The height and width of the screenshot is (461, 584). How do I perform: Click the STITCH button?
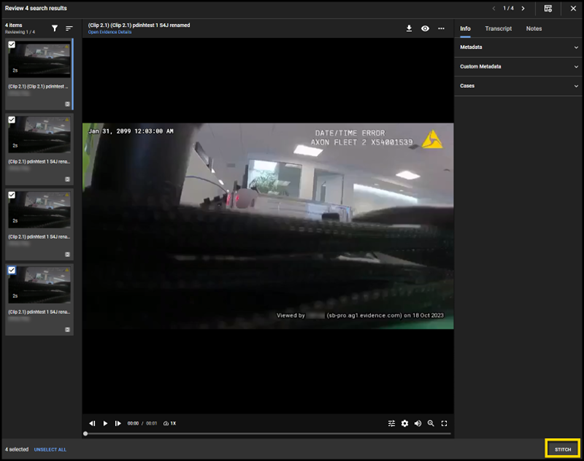pos(563,449)
